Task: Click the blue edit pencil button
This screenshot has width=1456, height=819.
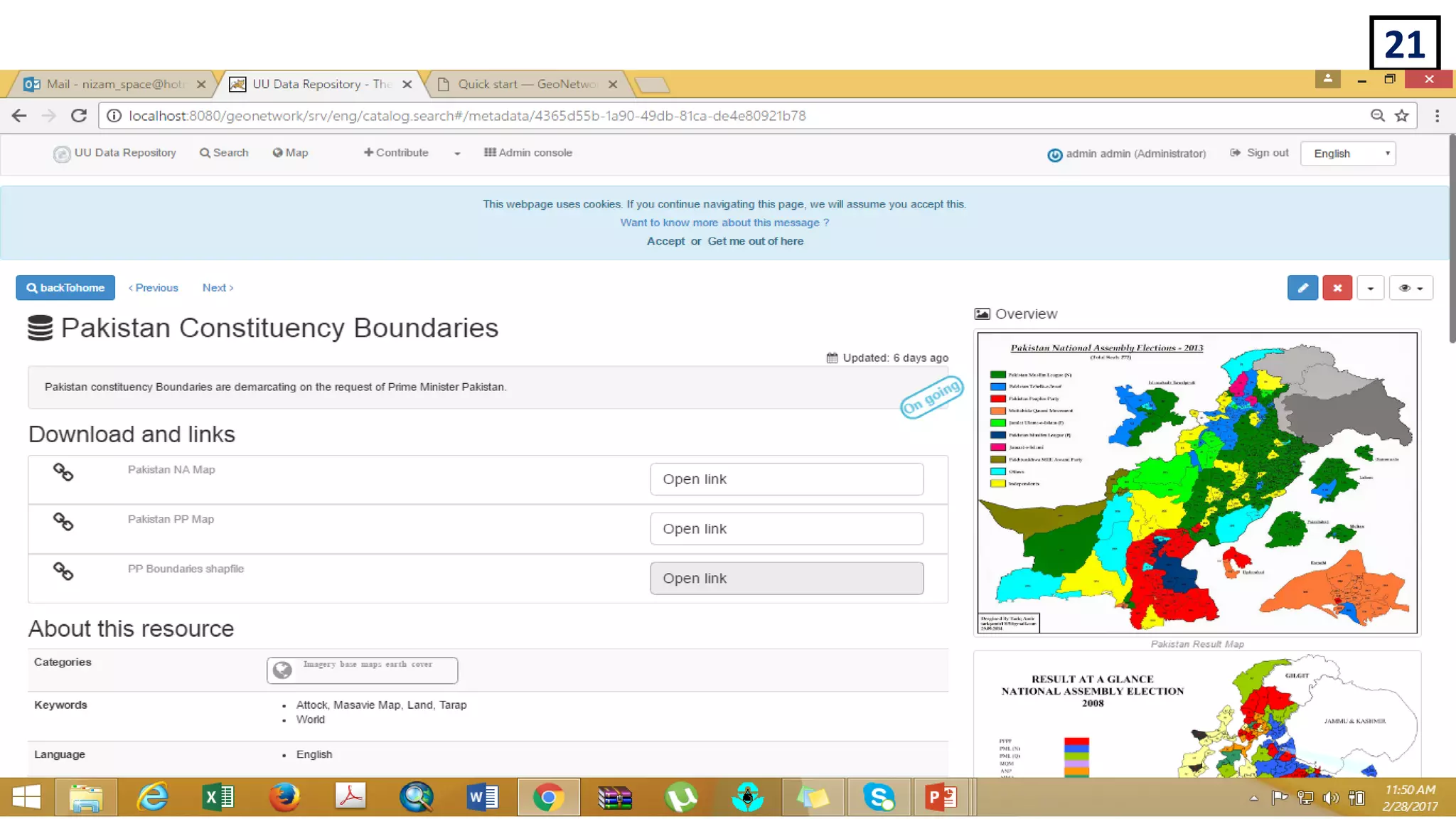Action: (1302, 288)
